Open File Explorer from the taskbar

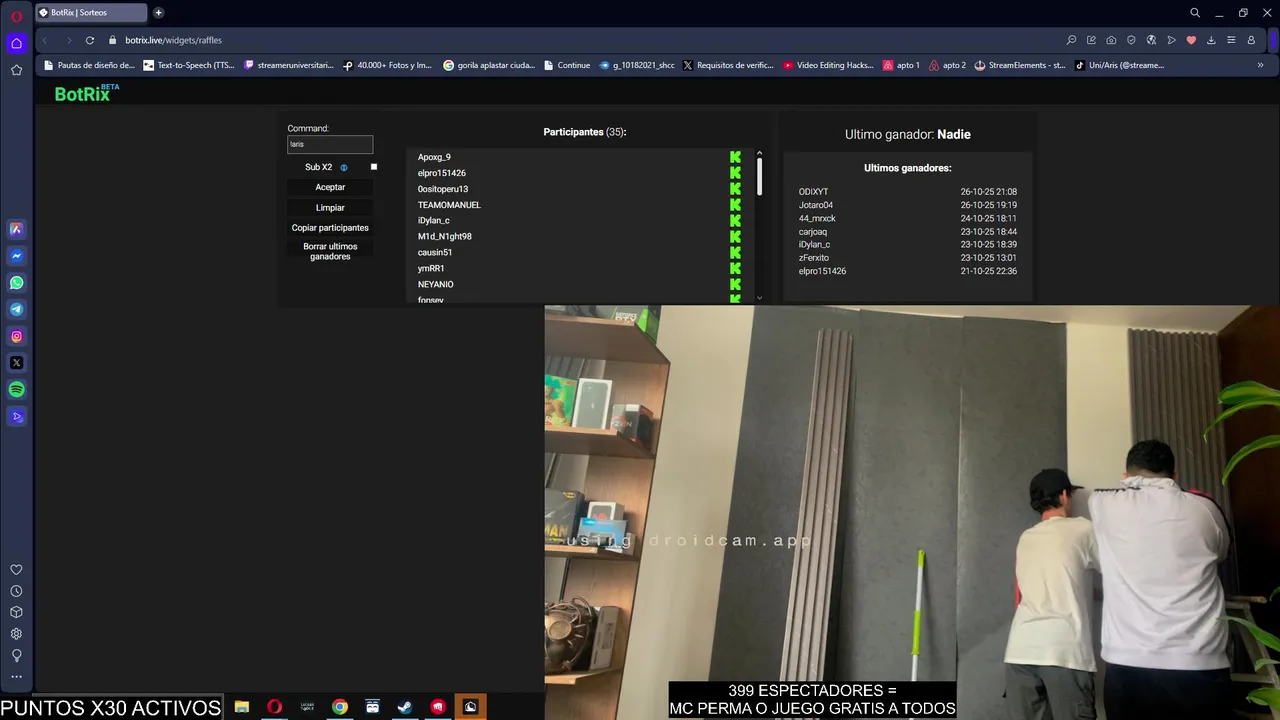241,707
